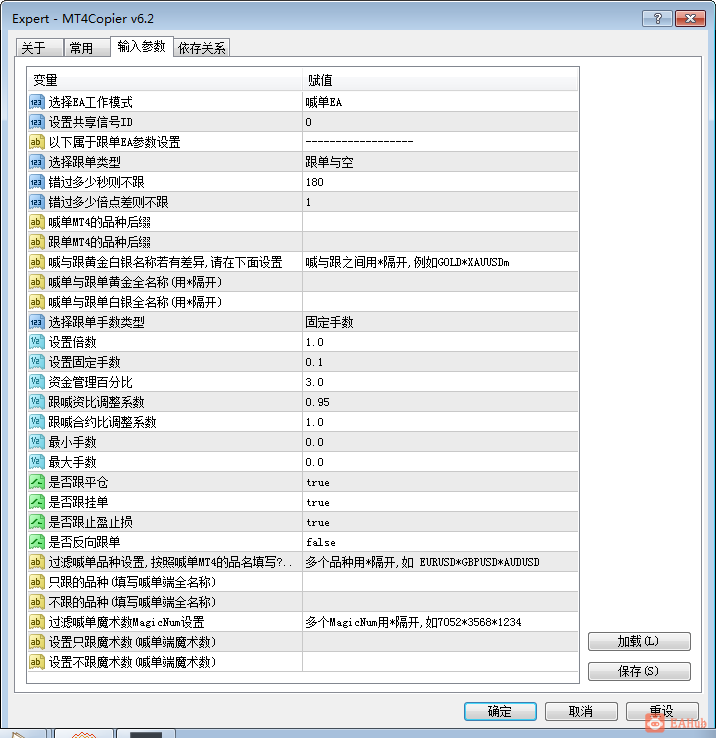Click the integer icon beside 选择EA工作模式

click(x=37, y=102)
